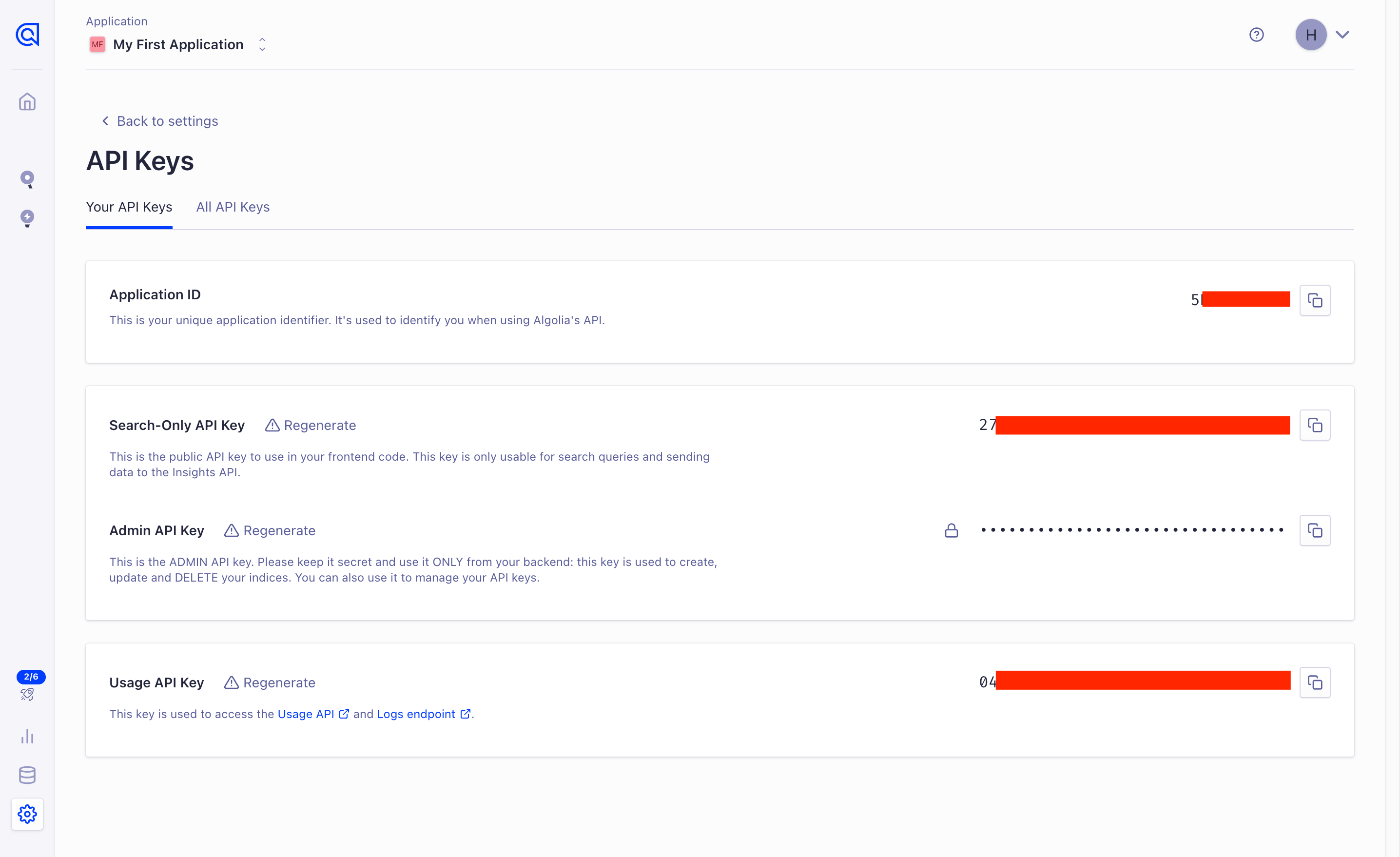Open the My First Application switcher
The width and height of the screenshot is (1400, 857).
coord(177,44)
